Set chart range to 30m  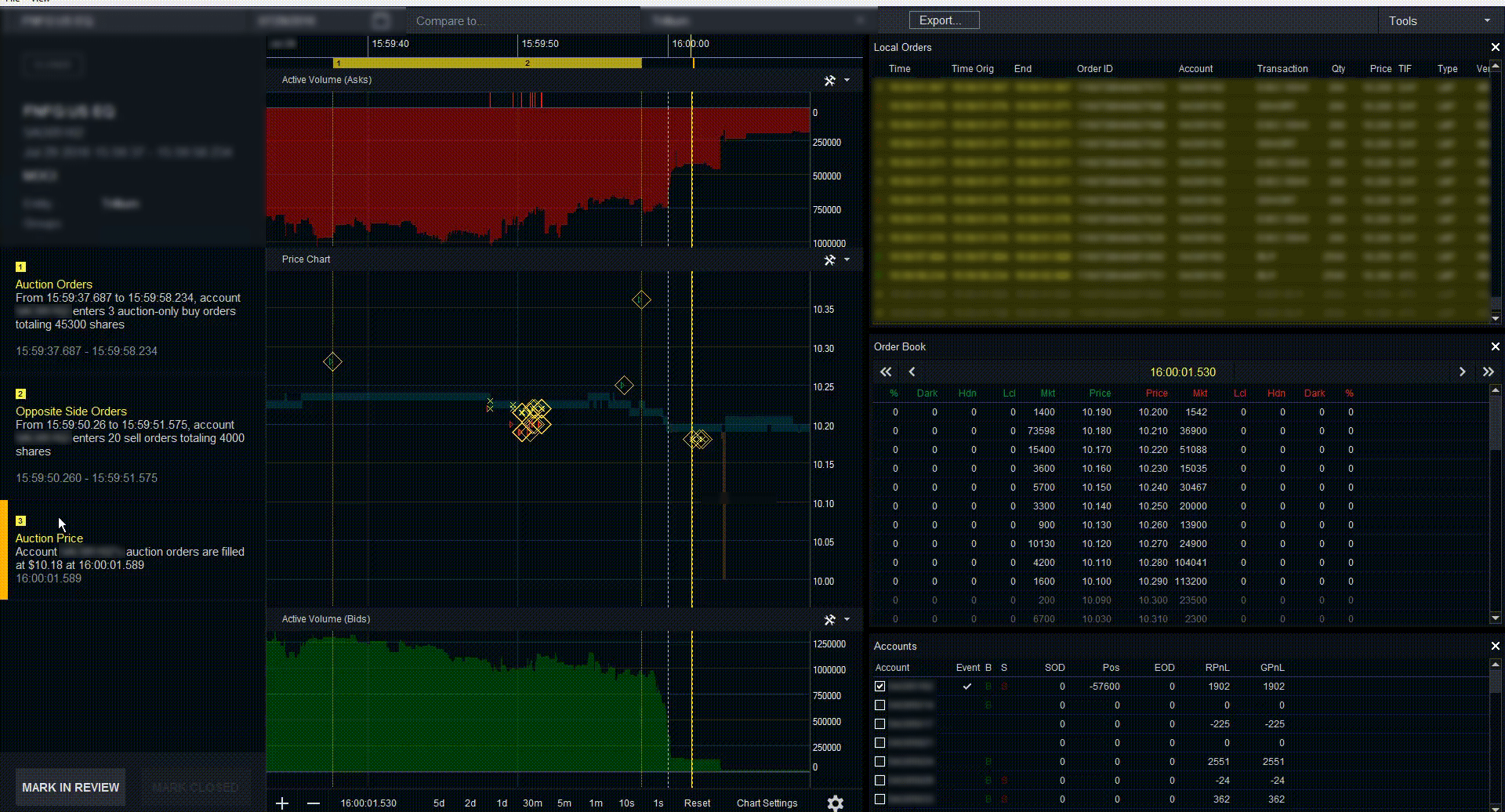point(532,803)
